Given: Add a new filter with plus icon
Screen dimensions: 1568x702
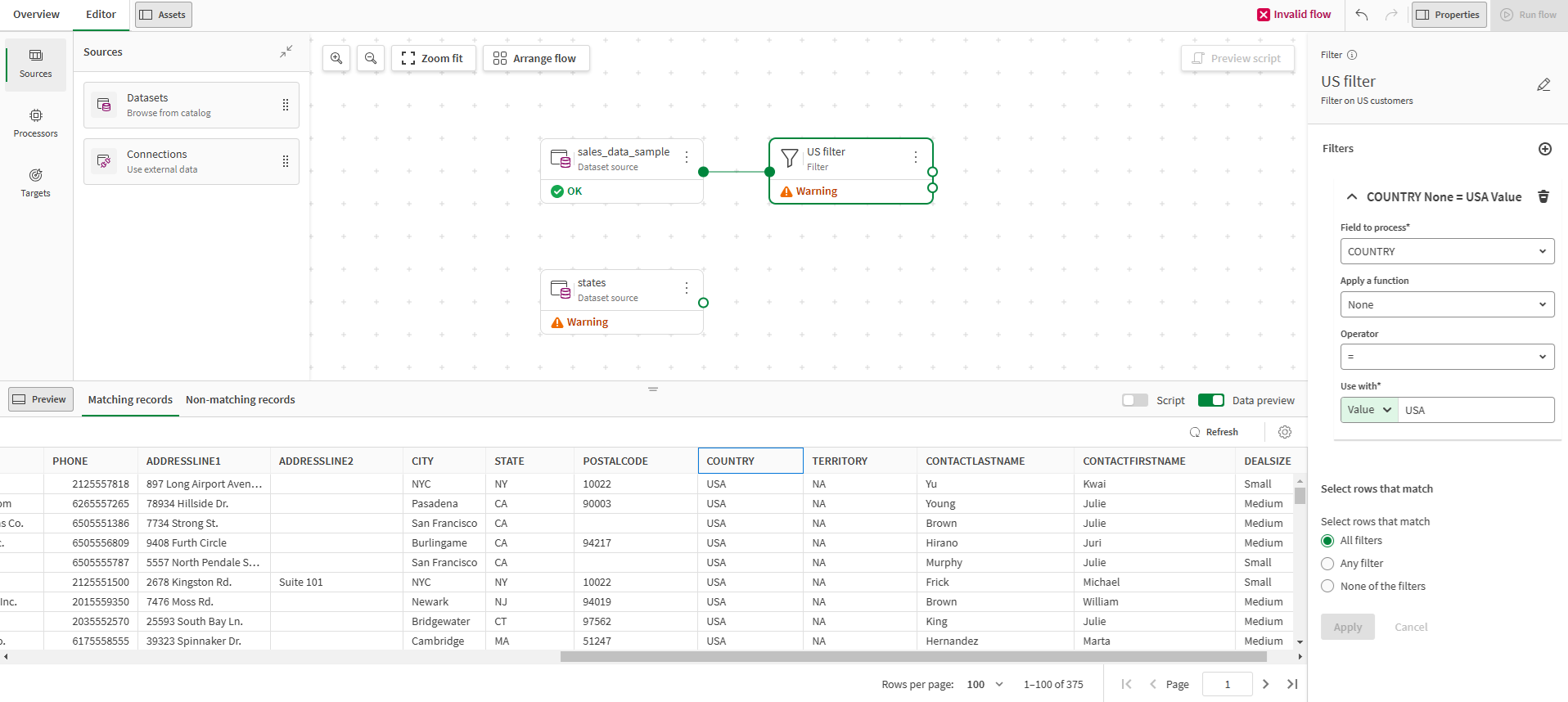Looking at the screenshot, I should tap(1544, 149).
